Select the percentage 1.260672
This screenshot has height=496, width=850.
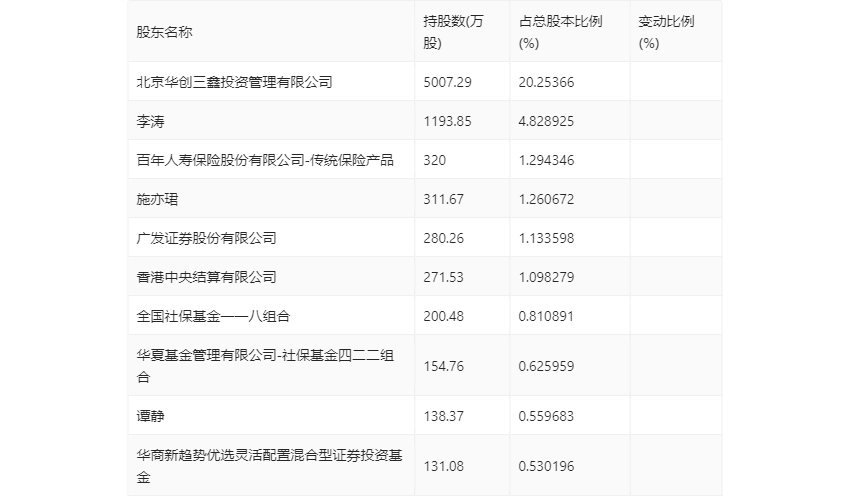tap(546, 199)
